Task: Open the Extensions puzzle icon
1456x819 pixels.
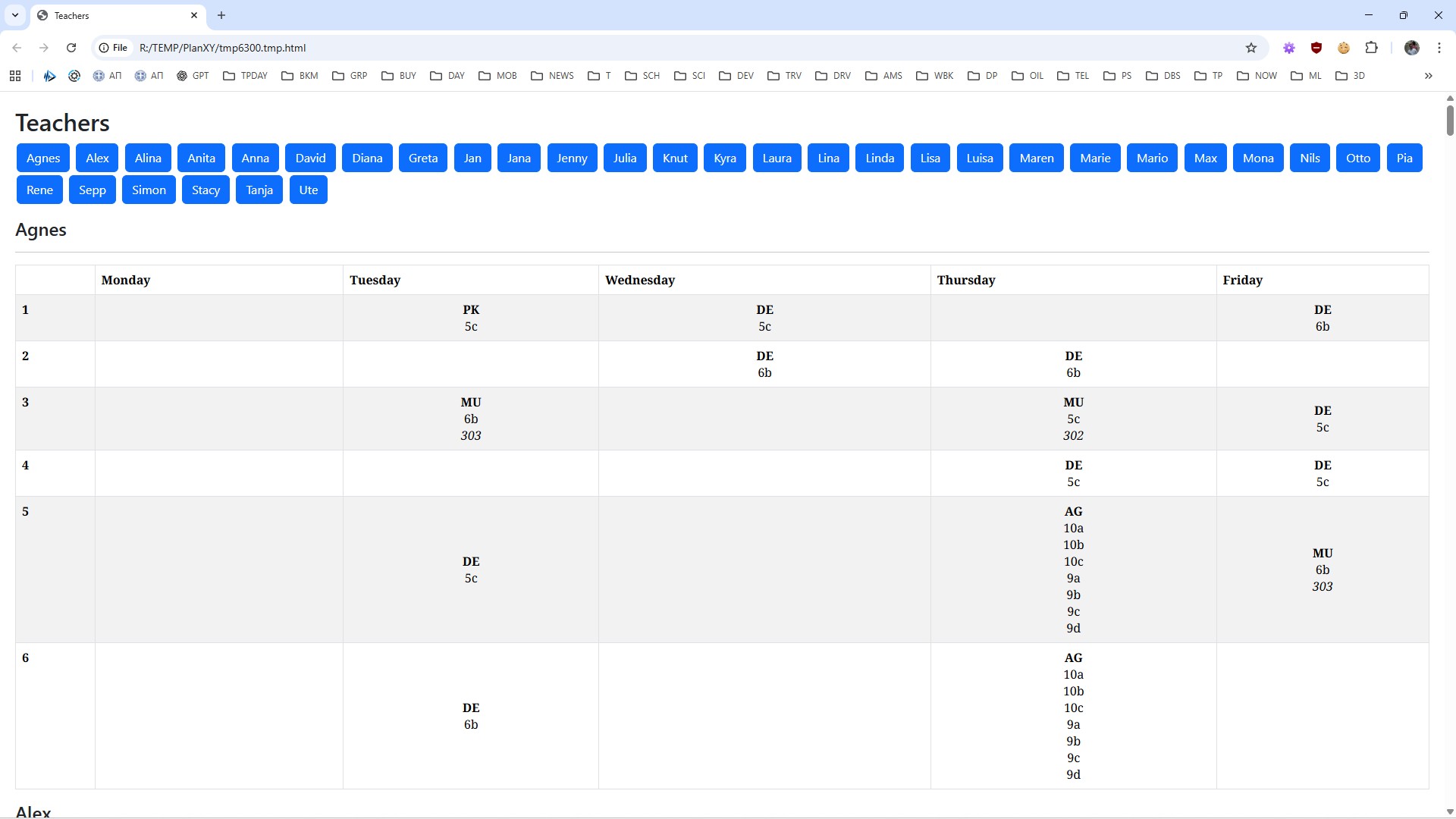Action: (x=1371, y=48)
